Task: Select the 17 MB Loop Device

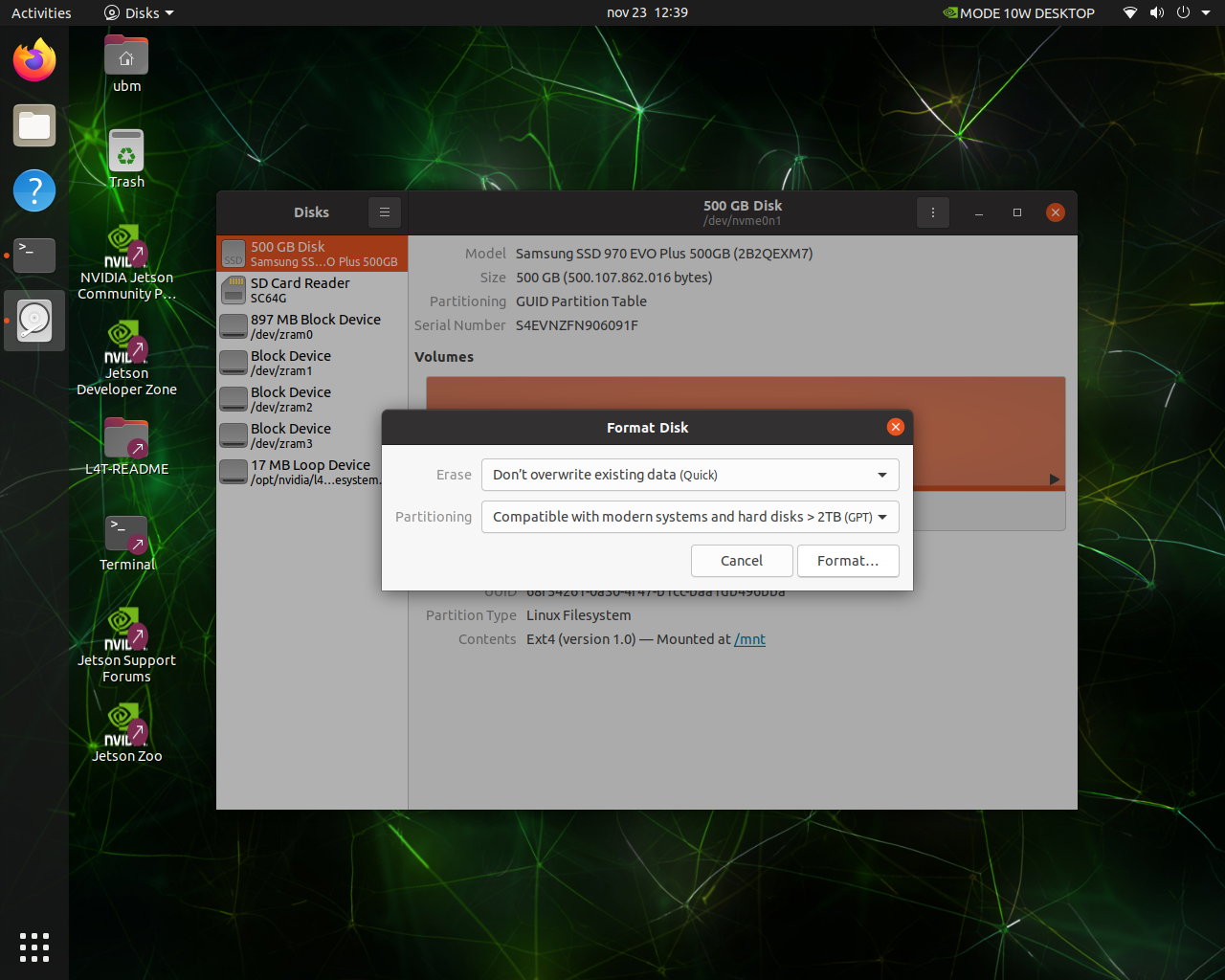Action: point(312,472)
